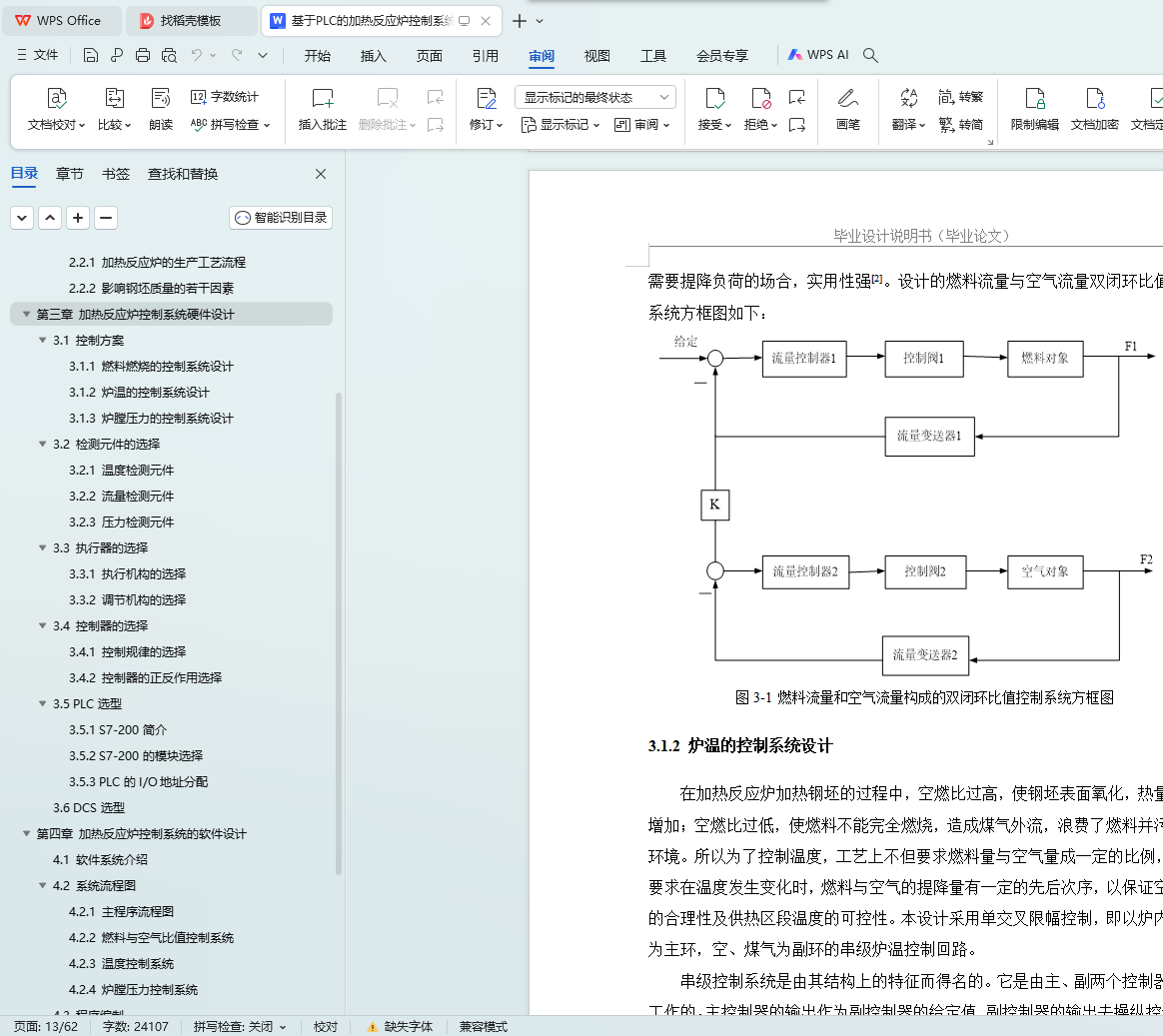Viewport: 1163px width, 1036px height.
Task: Click 删除批注 delete comment
Action: click(x=388, y=109)
